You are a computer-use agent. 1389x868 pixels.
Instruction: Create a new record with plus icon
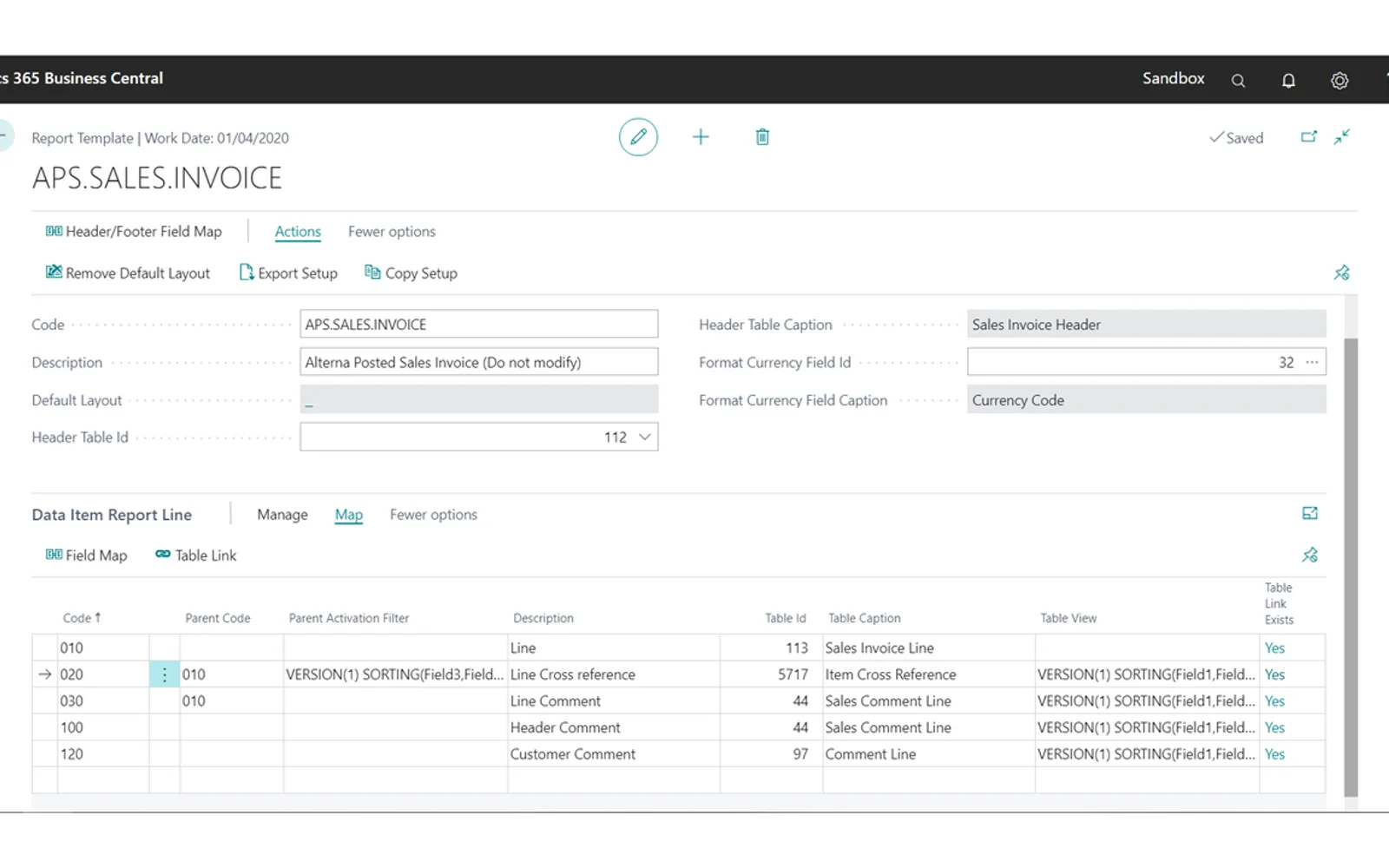(701, 137)
